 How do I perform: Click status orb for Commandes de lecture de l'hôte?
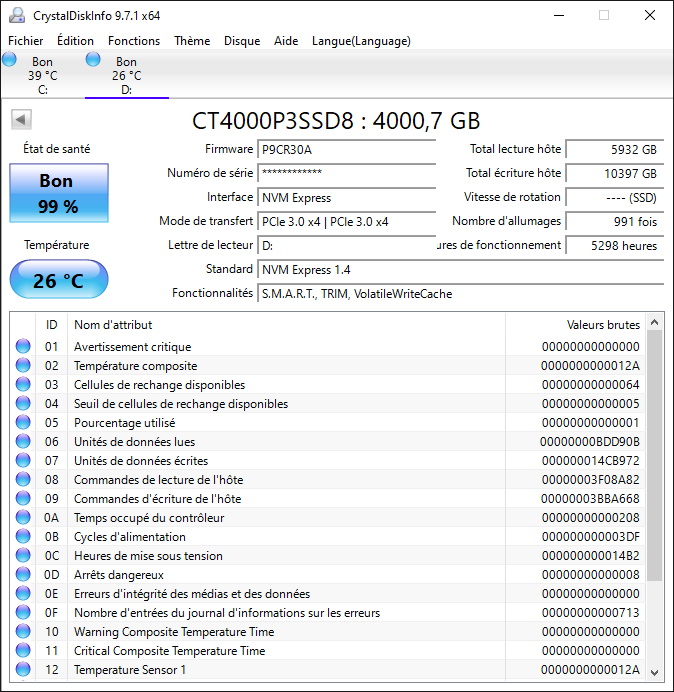pyautogui.click(x=23, y=479)
